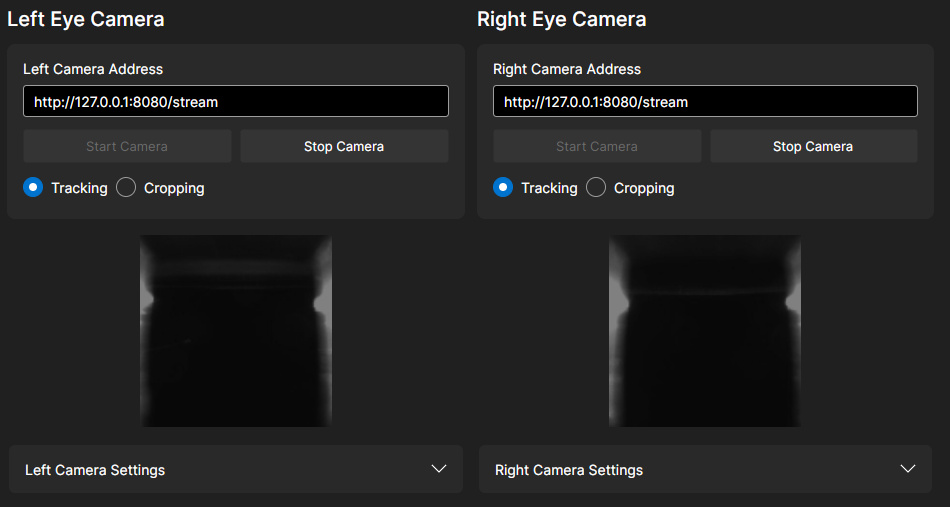Stop the right eye camera
Viewport: 950px width, 507px height.
pos(813,146)
